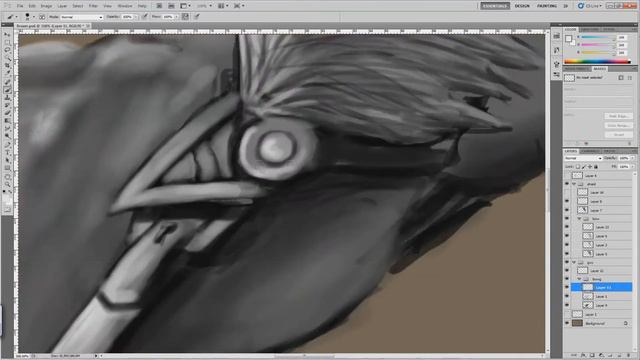Select the Move tool
Screen dimensions: 640x360
tap(8, 34)
